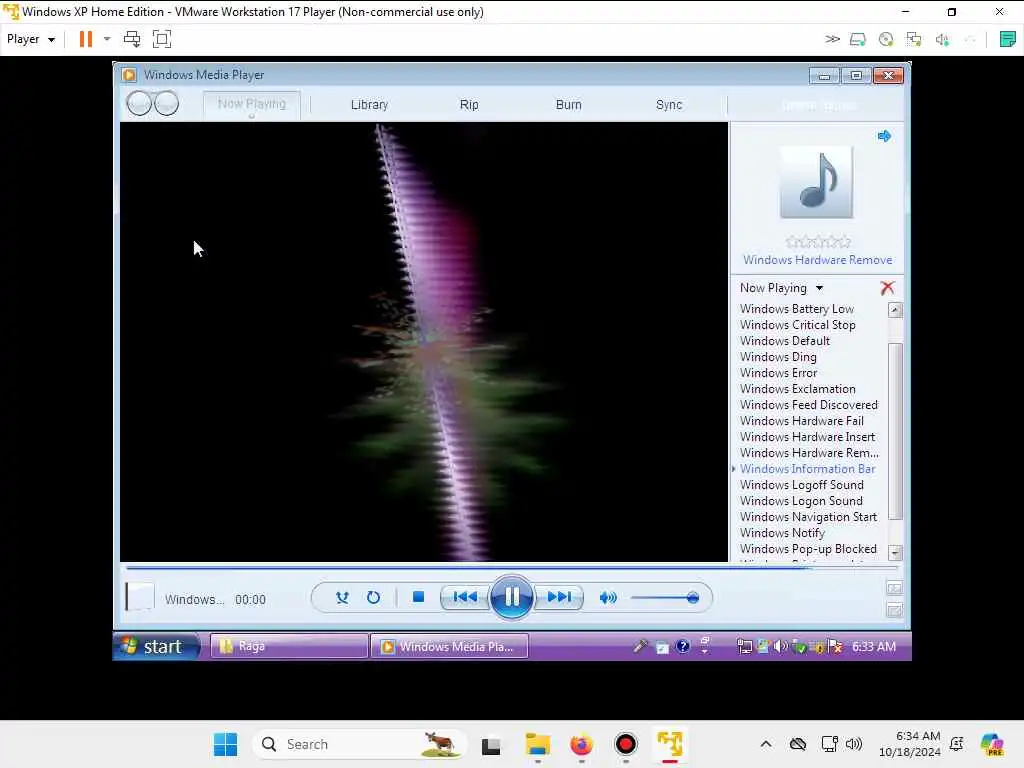Skip to the next track
Image resolution: width=1024 pixels, height=768 pixels.
559,597
